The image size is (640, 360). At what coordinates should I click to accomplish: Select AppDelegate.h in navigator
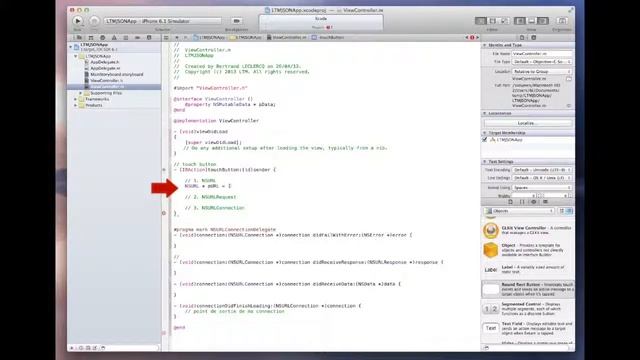(x=104, y=62)
